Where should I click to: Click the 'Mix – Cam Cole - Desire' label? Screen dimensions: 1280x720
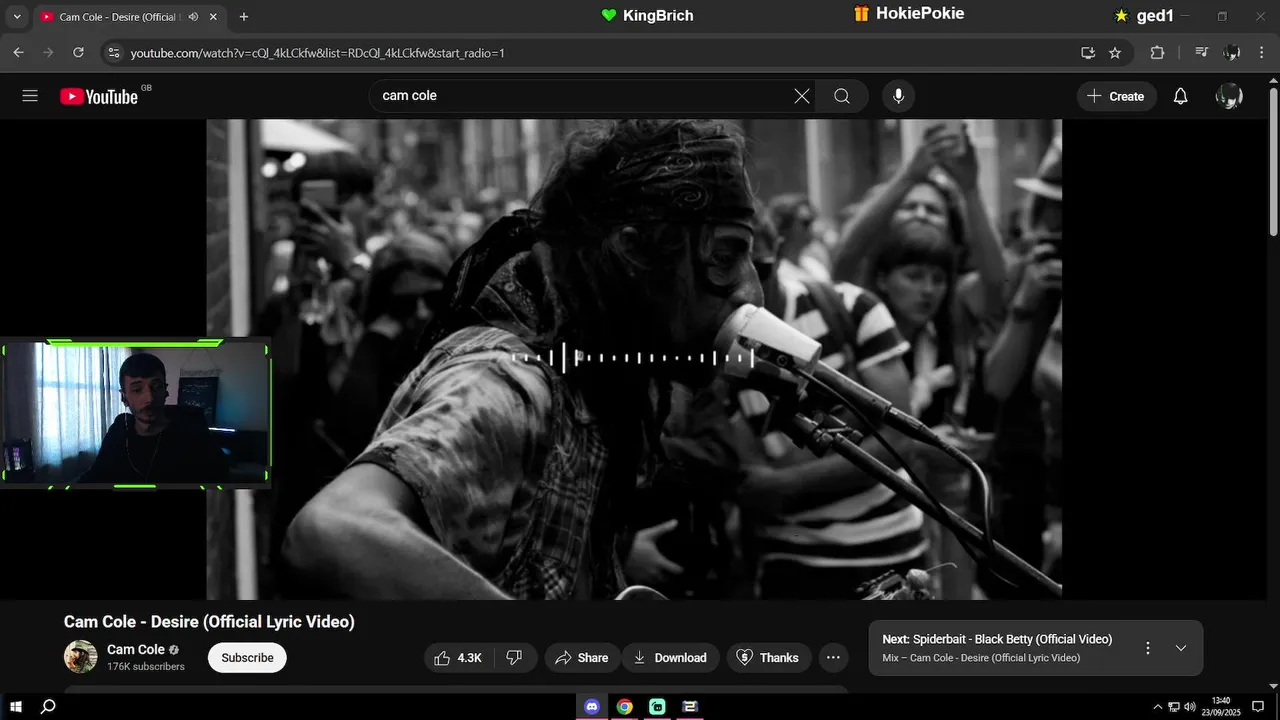tap(981, 658)
